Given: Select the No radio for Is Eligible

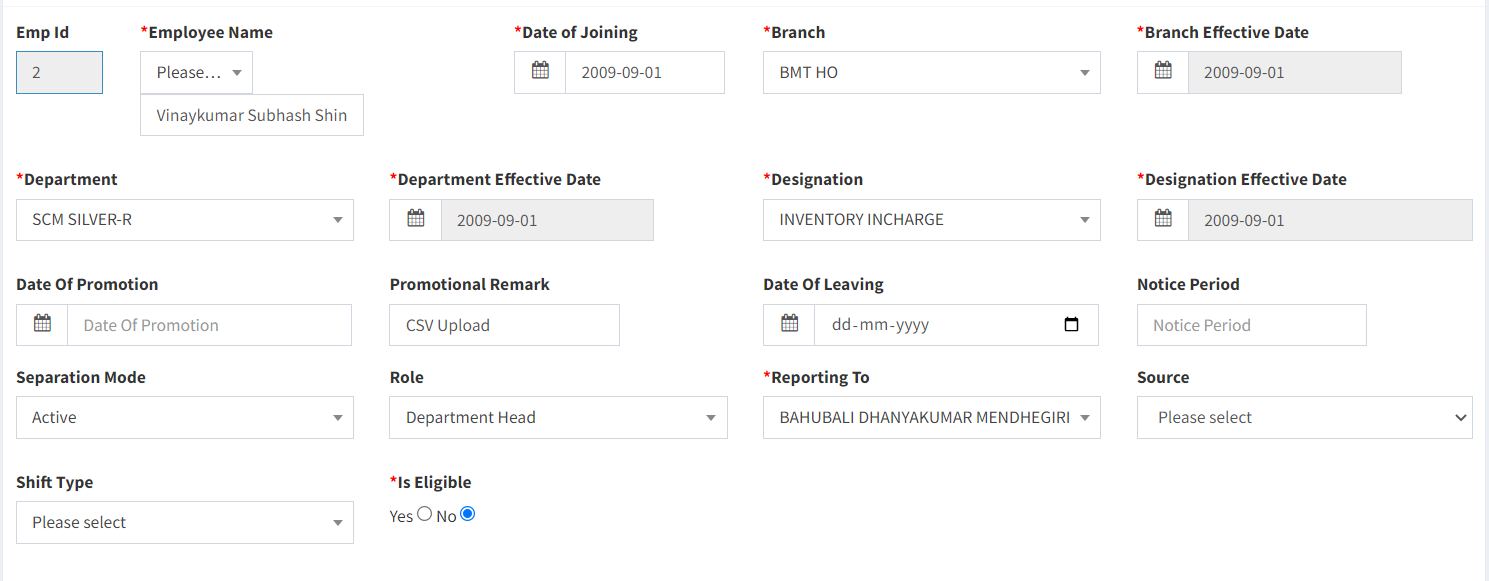Looking at the screenshot, I should pyautogui.click(x=468, y=514).
